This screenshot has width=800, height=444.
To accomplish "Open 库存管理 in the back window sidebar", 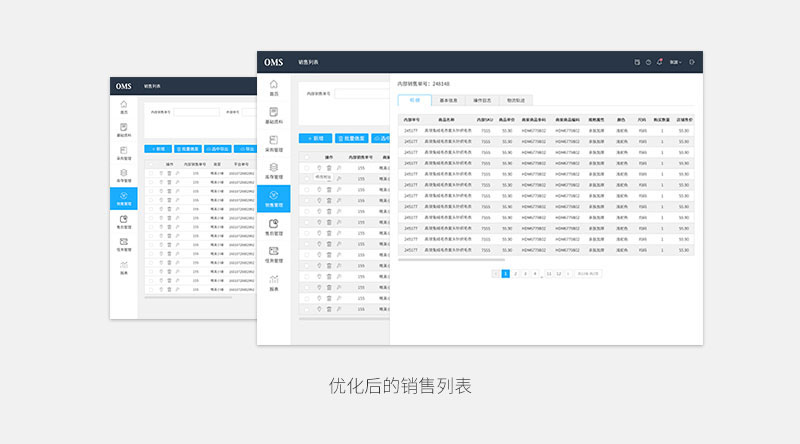I will pos(123,176).
